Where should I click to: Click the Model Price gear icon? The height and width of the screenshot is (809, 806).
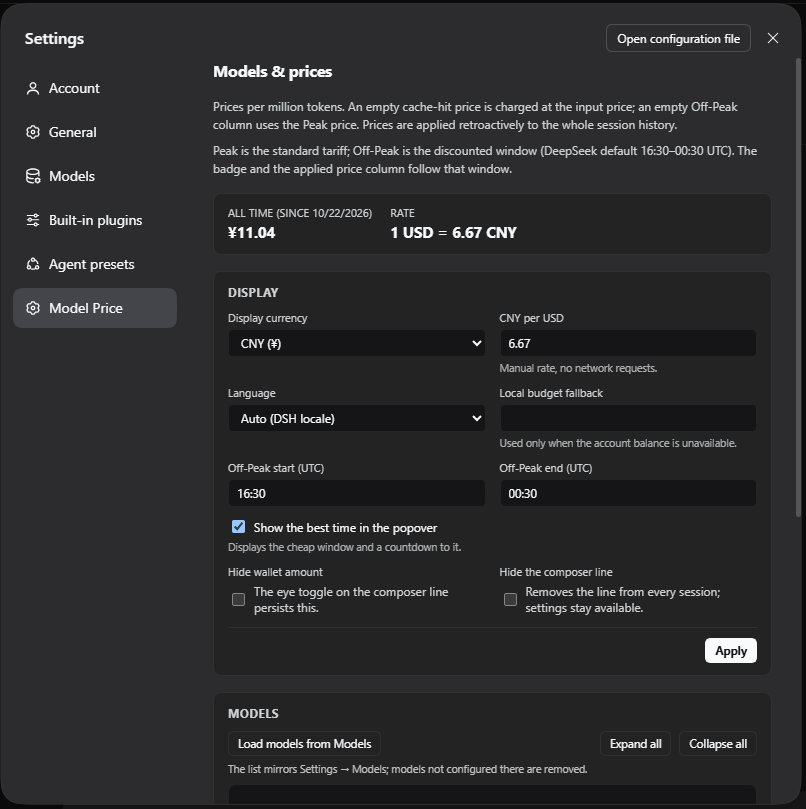[33, 308]
